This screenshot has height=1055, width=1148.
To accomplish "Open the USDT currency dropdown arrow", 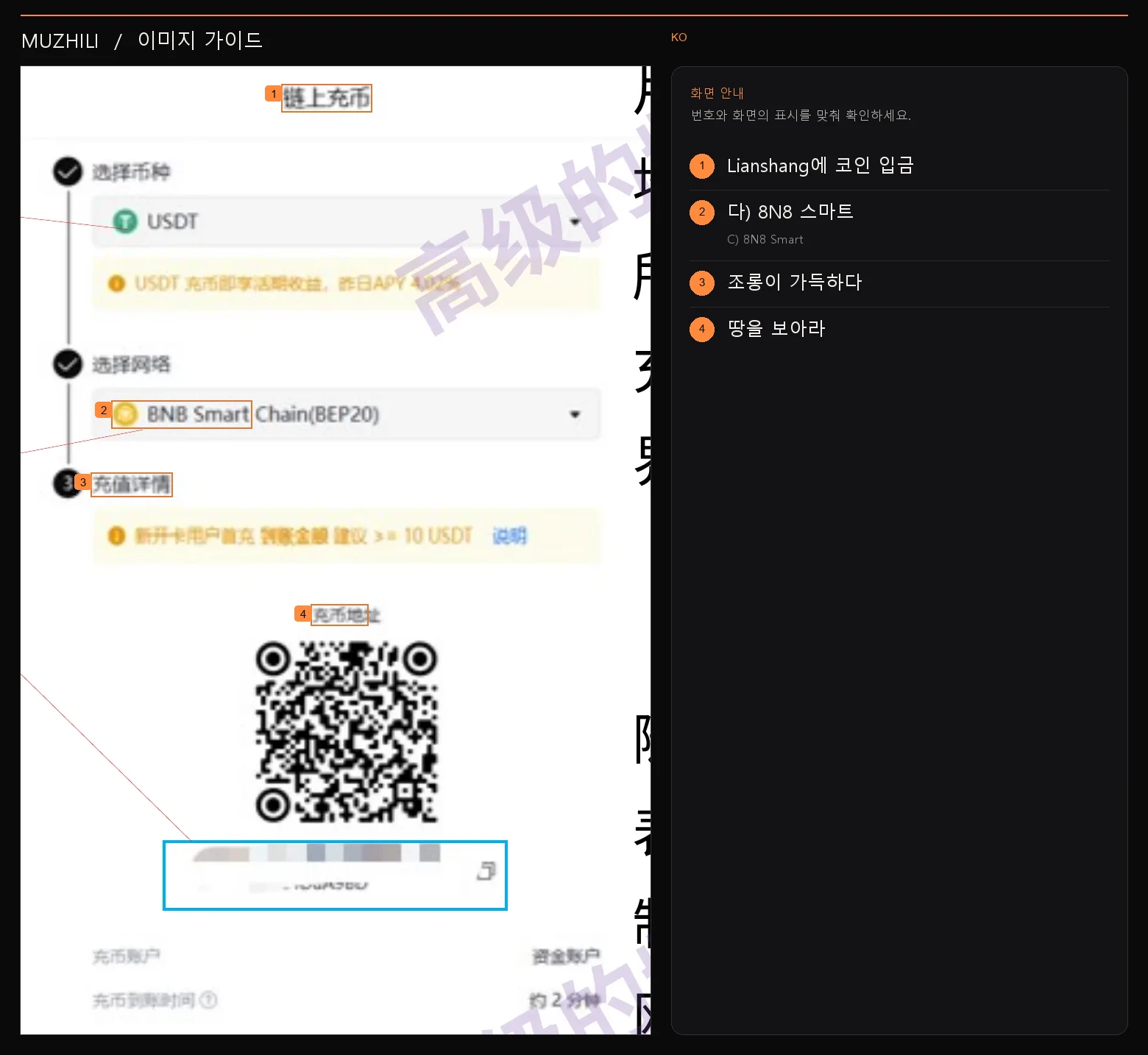I will coord(575,222).
